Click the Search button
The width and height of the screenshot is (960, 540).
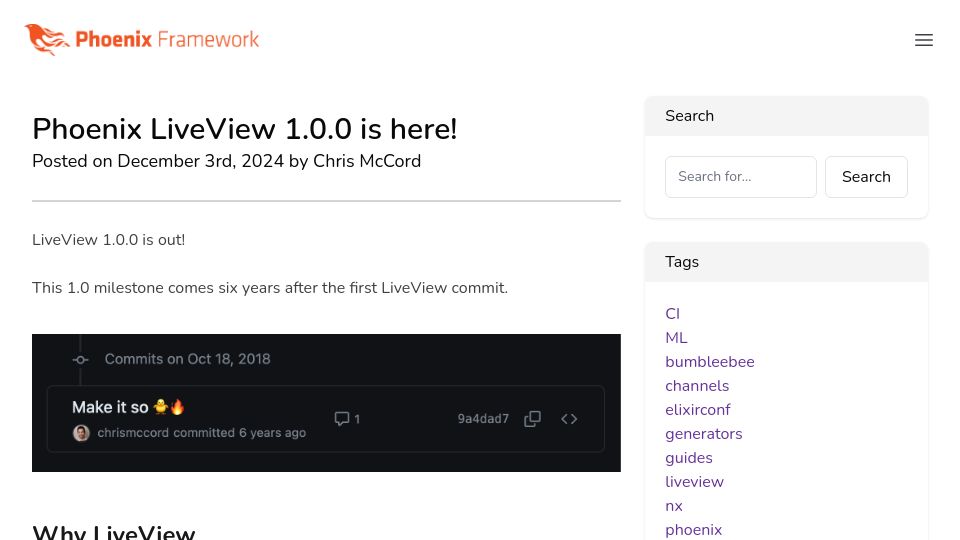tap(866, 177)
